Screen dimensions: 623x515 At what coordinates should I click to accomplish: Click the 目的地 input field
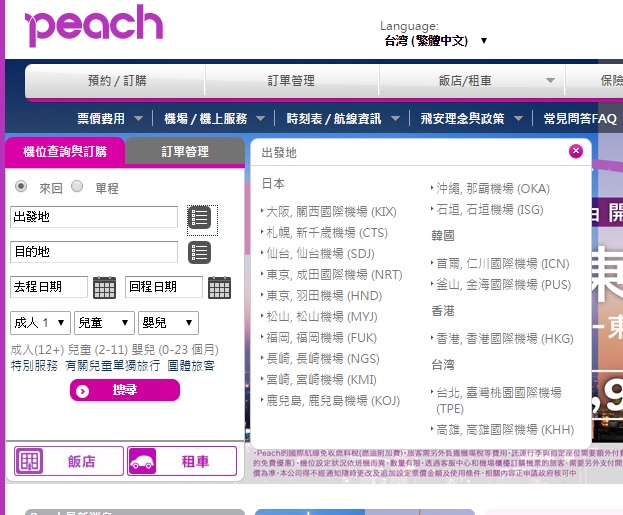point(94,252)
